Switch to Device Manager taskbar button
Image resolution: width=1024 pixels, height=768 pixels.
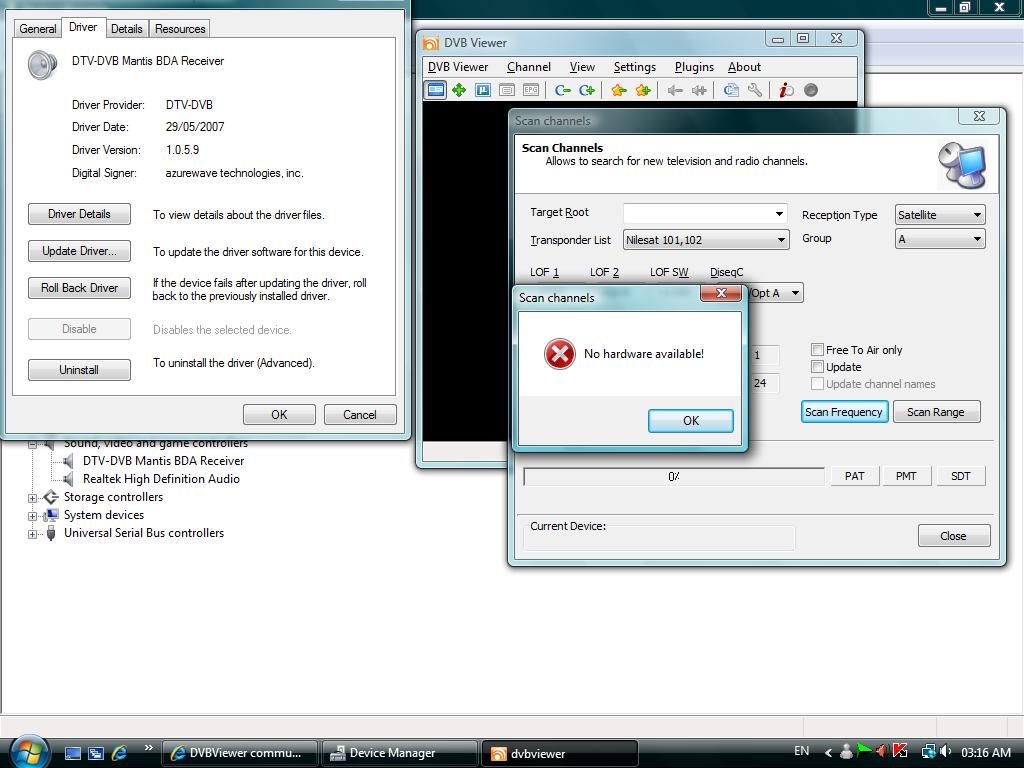(x=399, y=753)
